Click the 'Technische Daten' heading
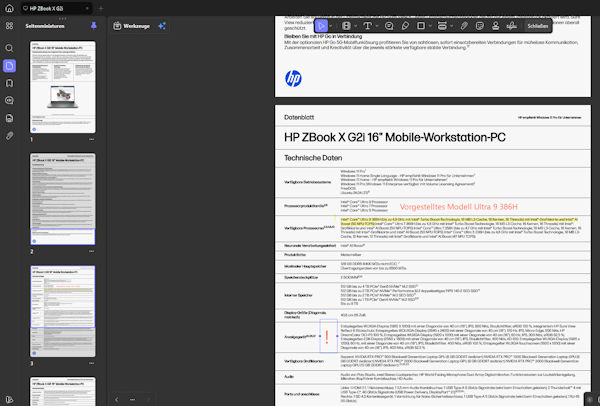Viewport: 600px width, 406px height. click(x=313, y=158)
